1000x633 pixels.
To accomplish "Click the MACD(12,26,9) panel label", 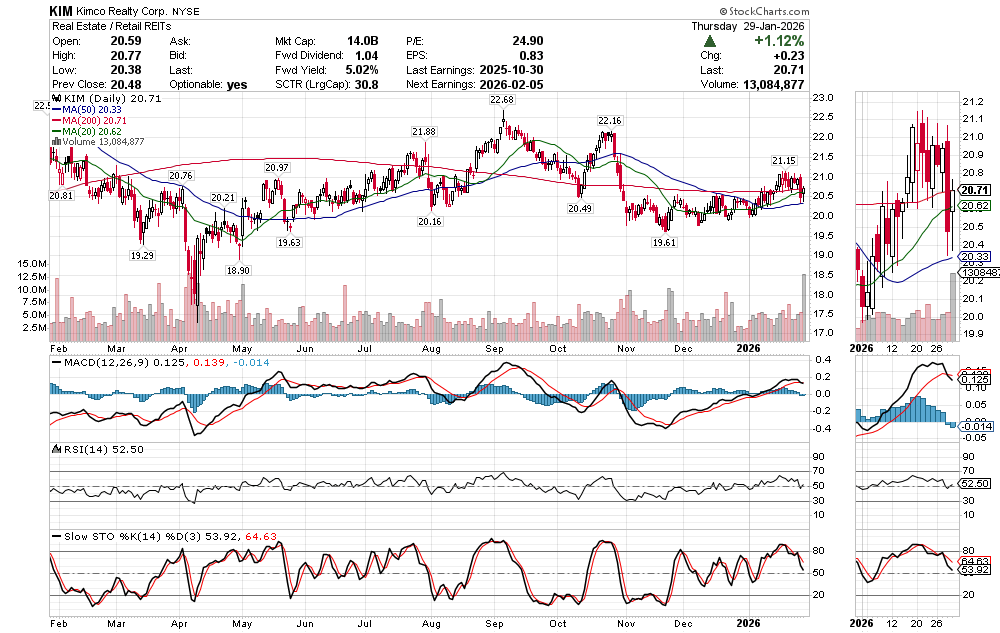I will click(x=94, y=361).
